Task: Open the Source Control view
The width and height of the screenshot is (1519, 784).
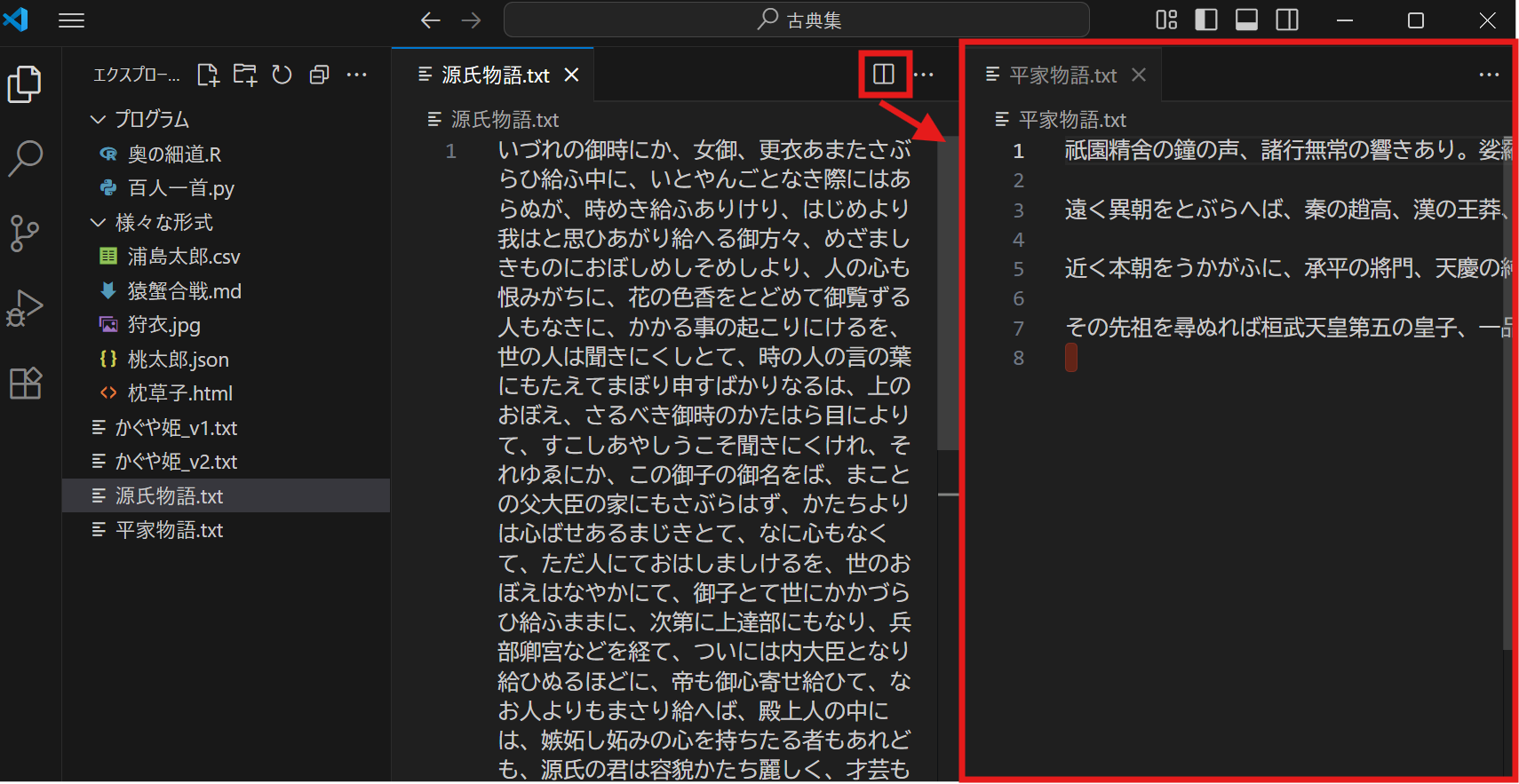Action: [x=25, y=234]
